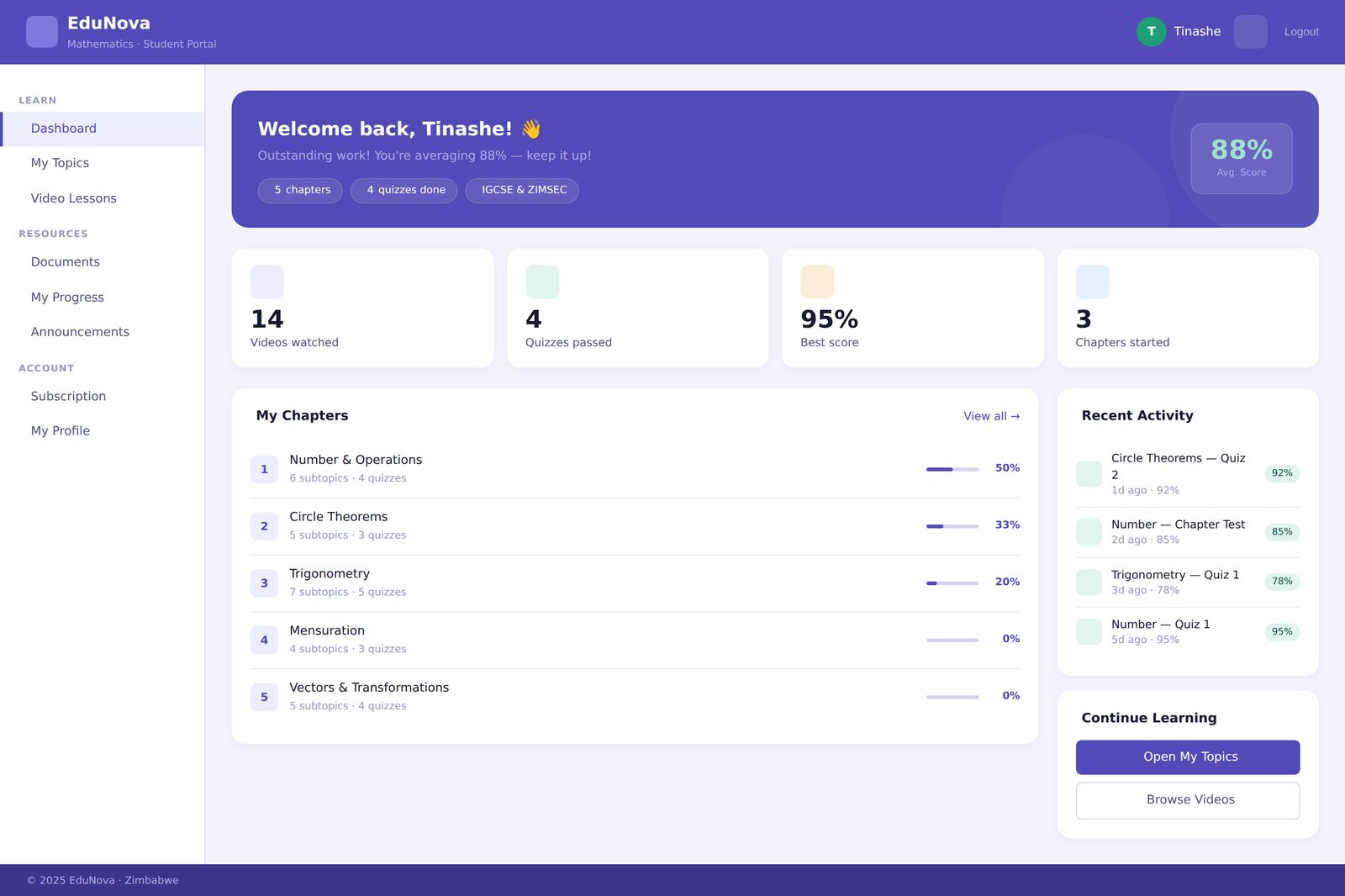This screenshot has height=896, width=1345.
Task: Click 'Number — Chapter Test' activity text
Action: click(1178, 524)
